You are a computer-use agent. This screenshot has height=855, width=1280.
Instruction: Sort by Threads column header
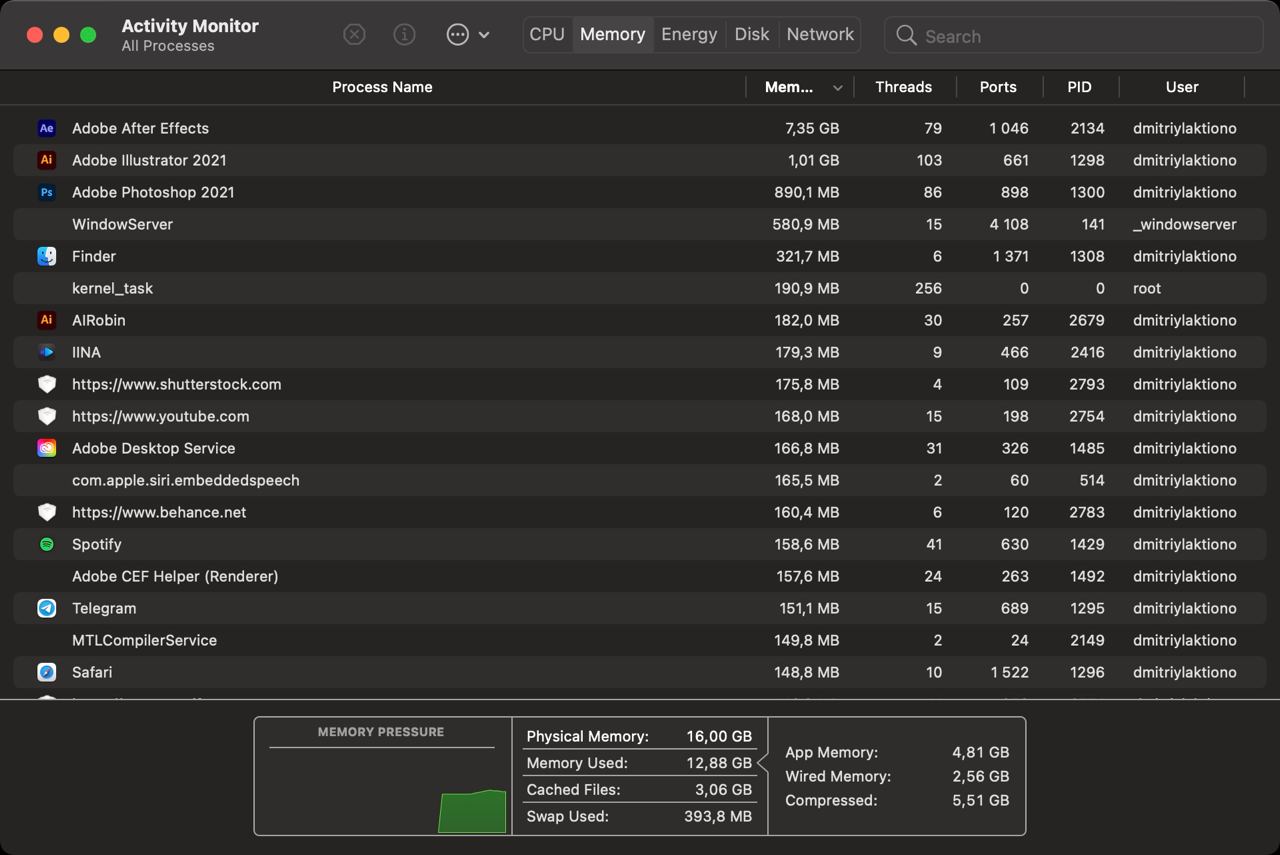click(903, 87)
